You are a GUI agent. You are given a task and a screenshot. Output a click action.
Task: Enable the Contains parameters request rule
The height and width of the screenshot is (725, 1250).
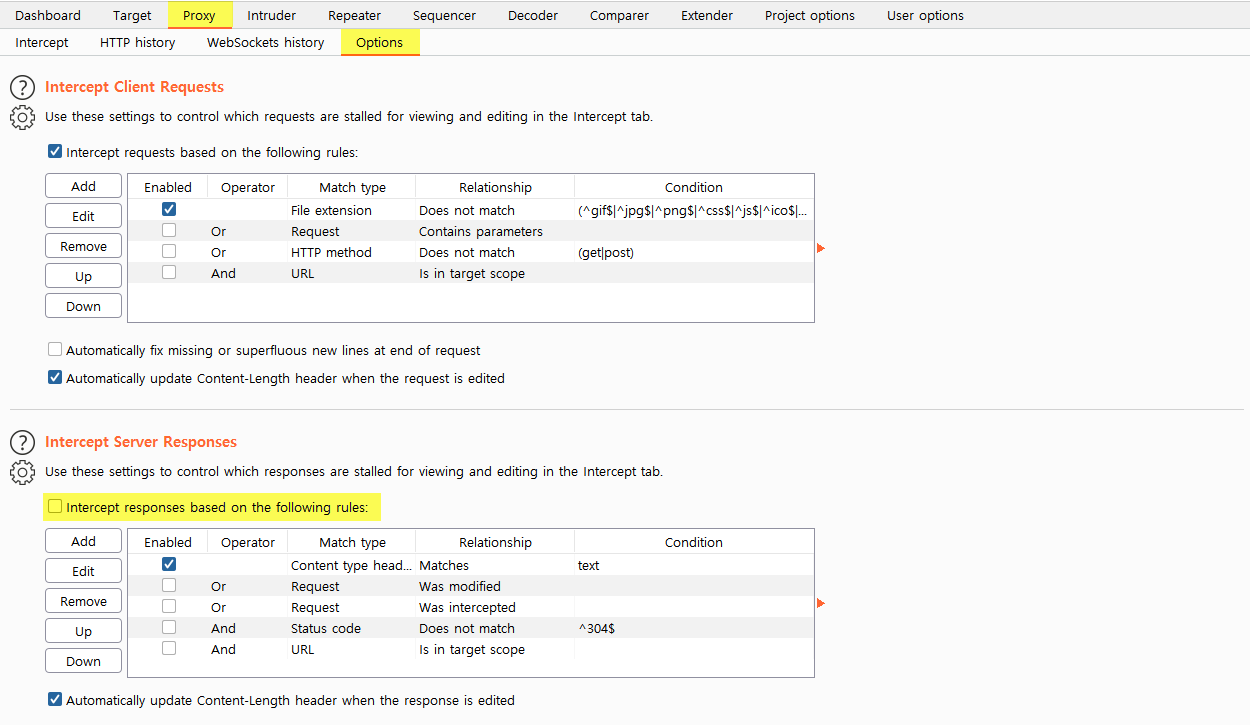[168, 231]
